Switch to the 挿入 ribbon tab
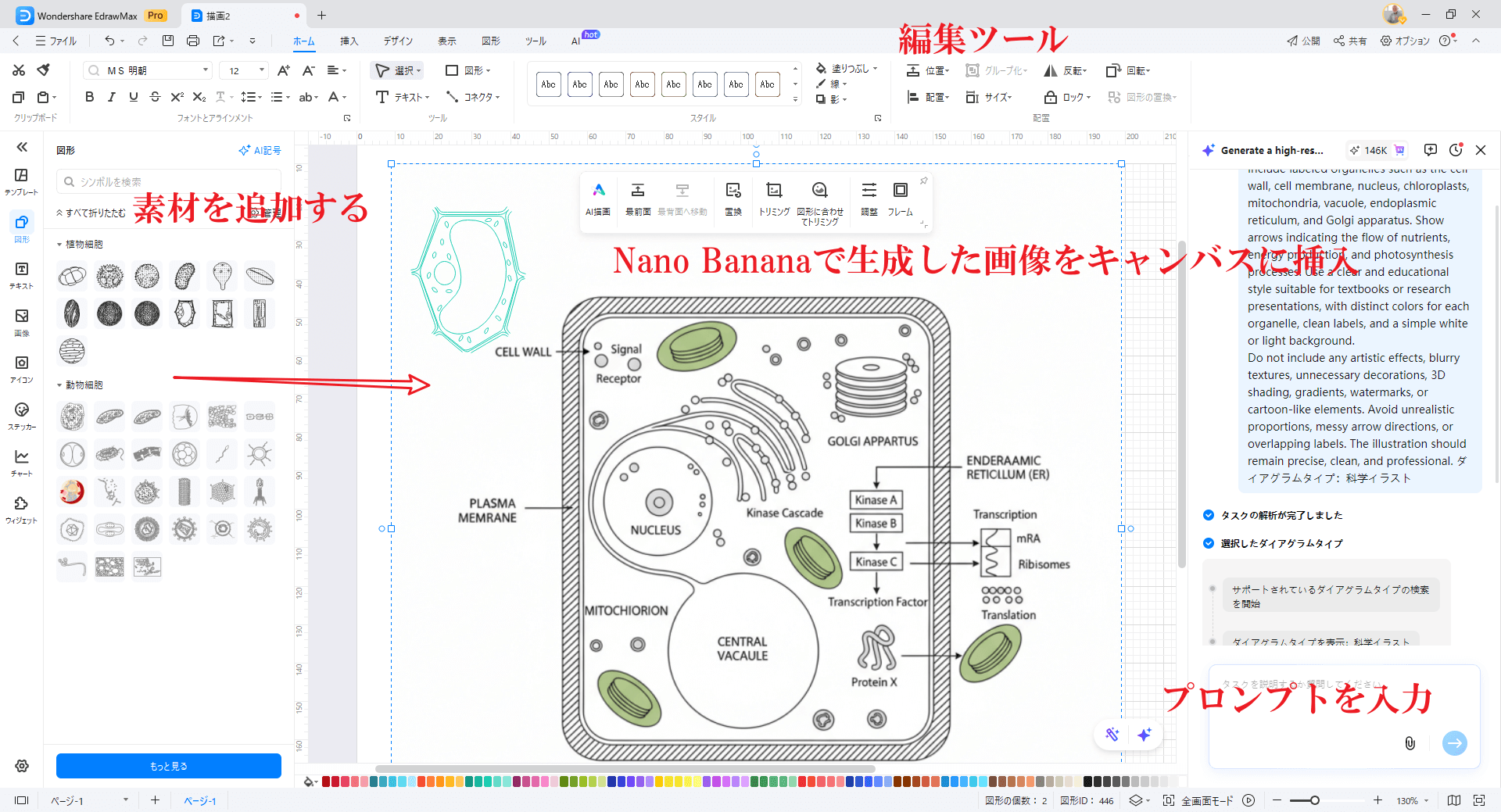1501x812 pixels. pos(349,41)
